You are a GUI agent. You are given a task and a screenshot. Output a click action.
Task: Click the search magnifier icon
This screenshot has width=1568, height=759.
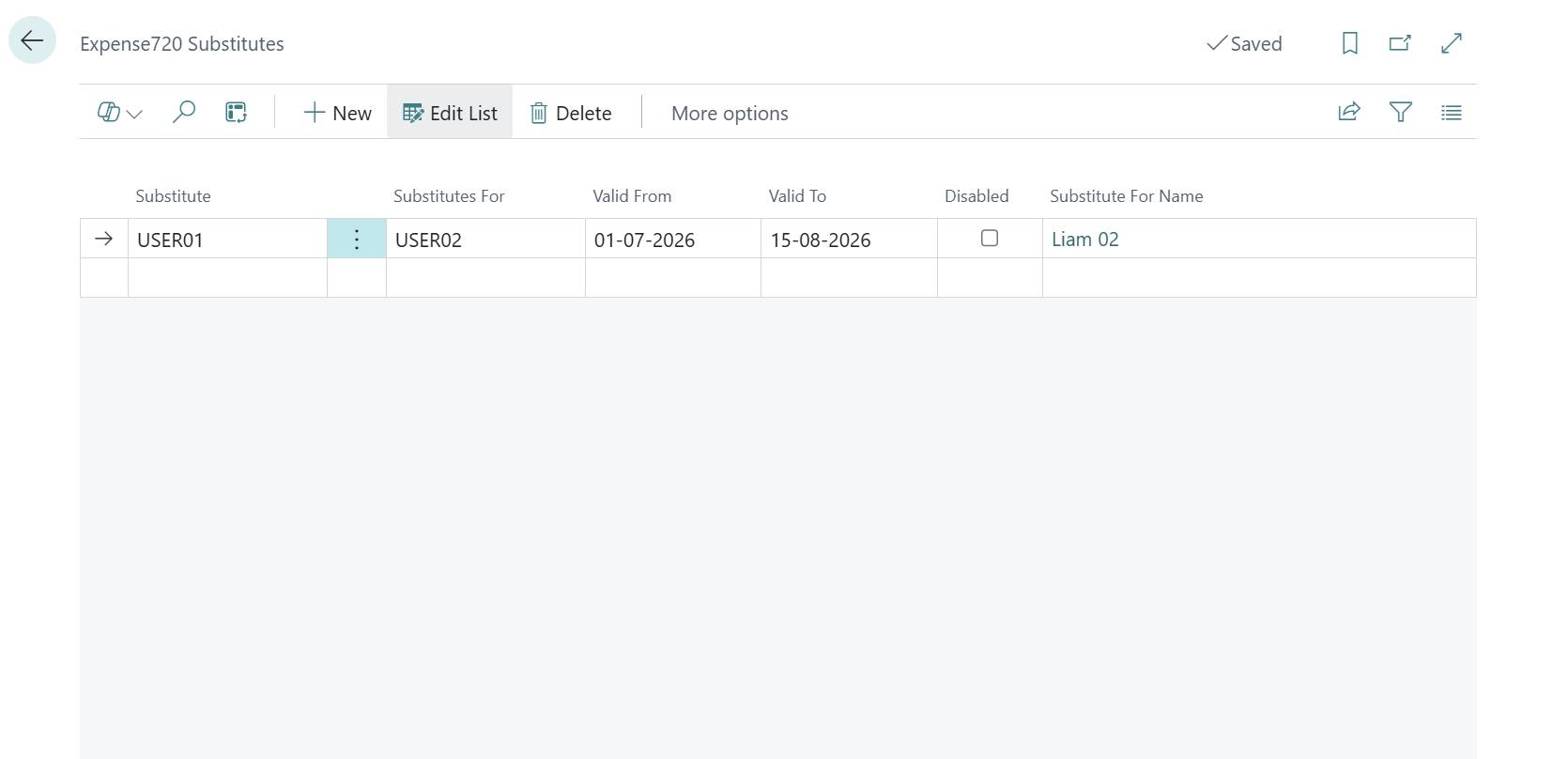184,113
